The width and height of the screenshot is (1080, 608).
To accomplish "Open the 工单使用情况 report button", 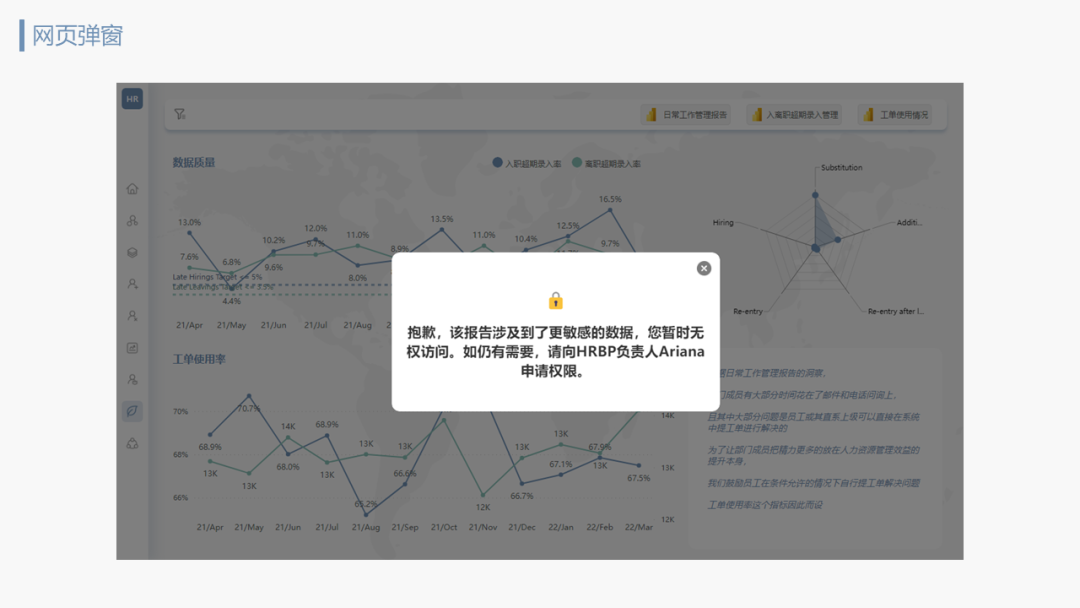I will pyautogui.click(x=896, y=115).
